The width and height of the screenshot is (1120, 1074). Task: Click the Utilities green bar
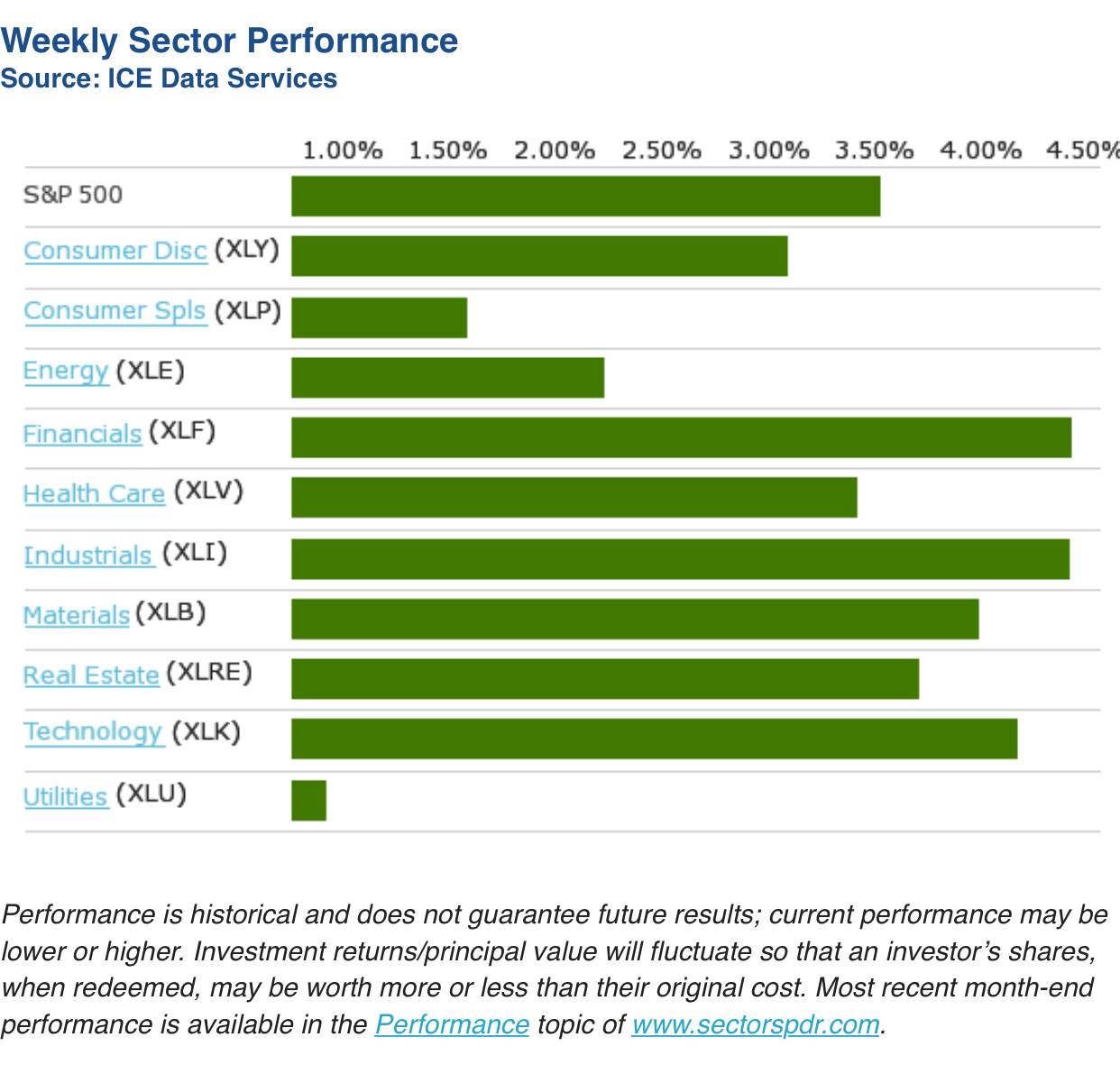[x=308, y=800]
